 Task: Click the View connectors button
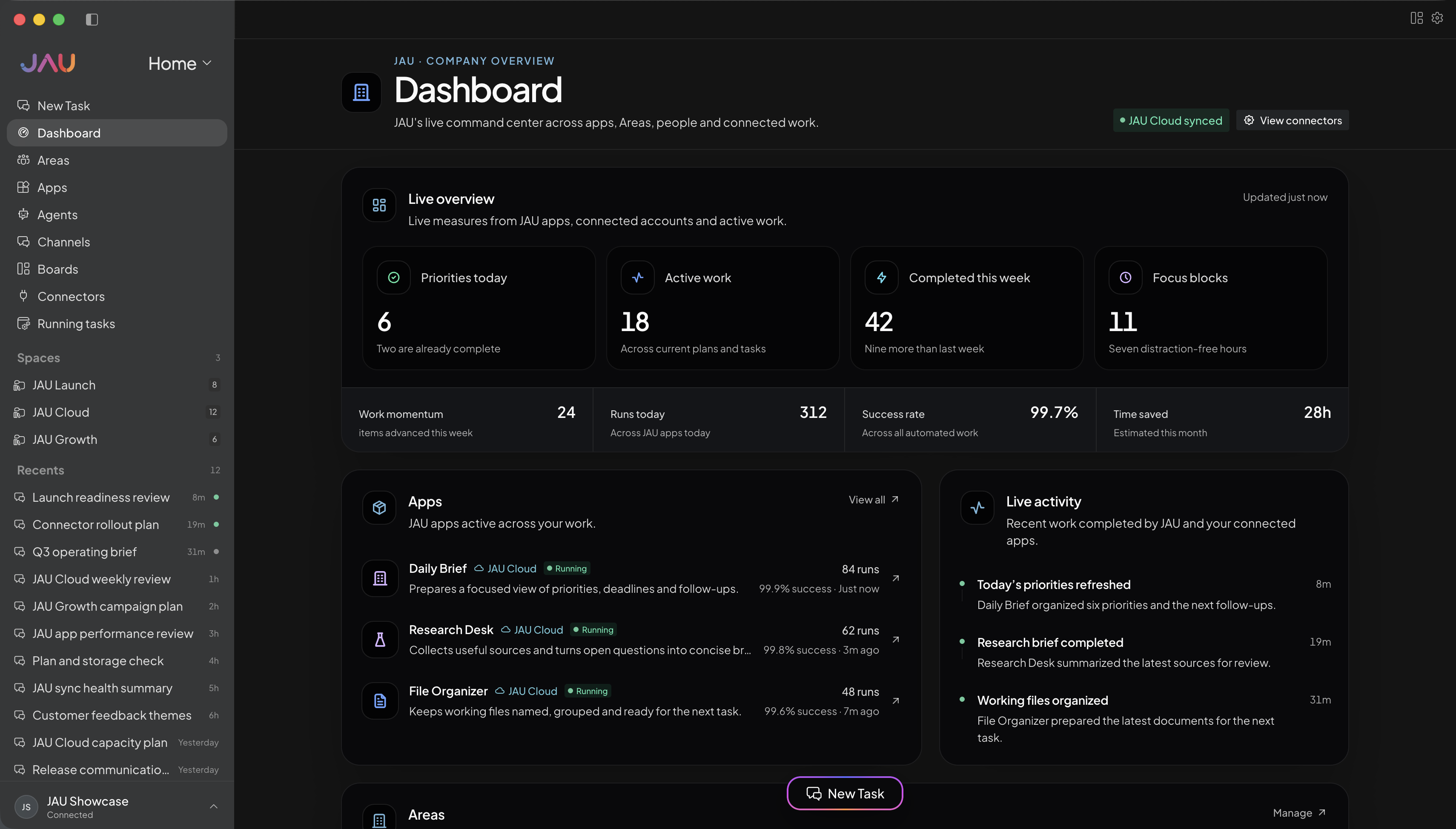pos(1293,120)
